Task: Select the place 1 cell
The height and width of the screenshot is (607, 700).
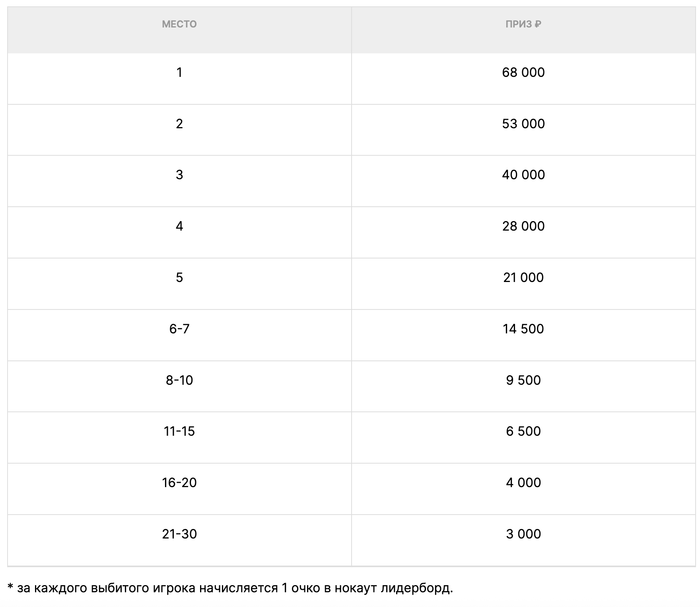Action: pyautogui.click(x=179, y=73)
